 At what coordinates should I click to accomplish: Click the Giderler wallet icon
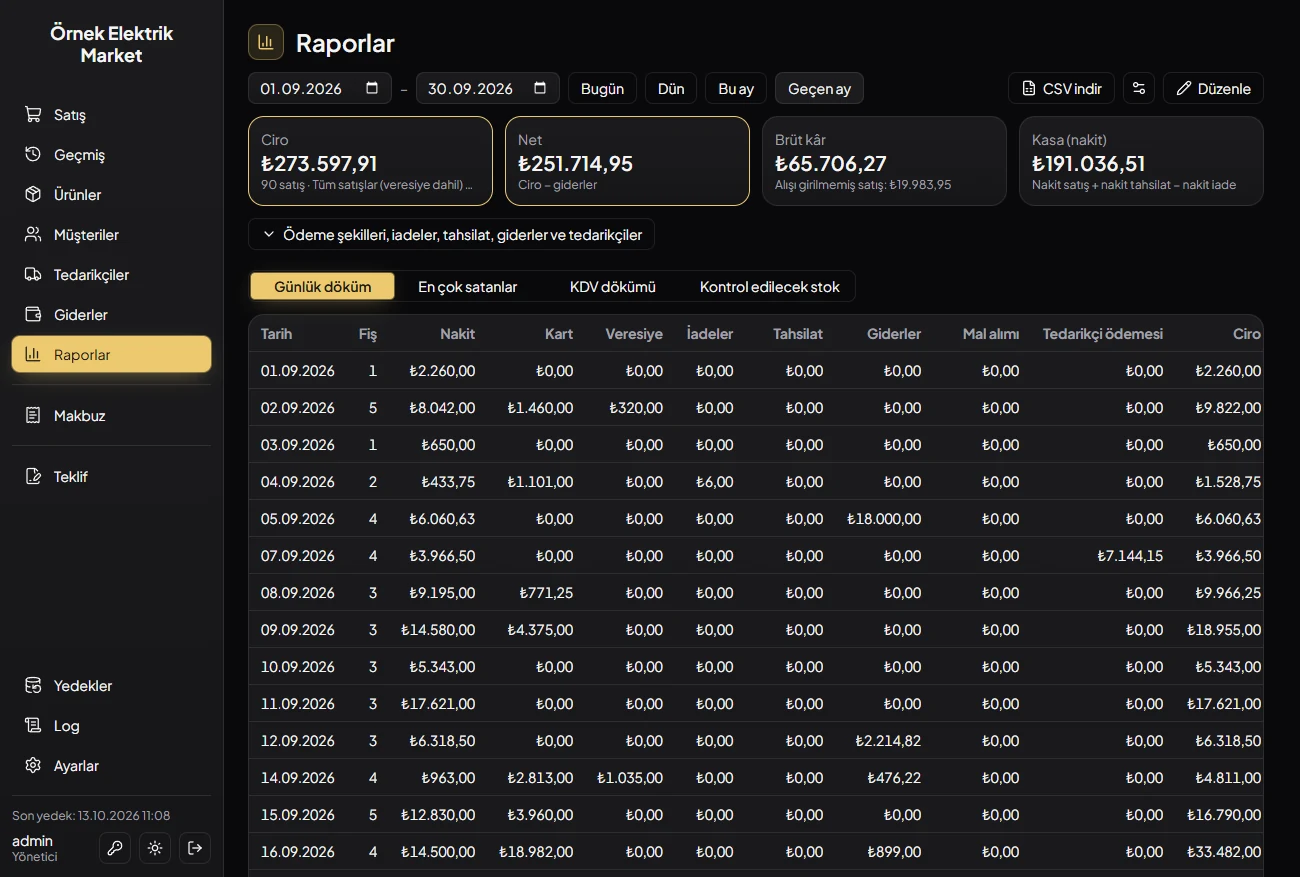[33, 315]
